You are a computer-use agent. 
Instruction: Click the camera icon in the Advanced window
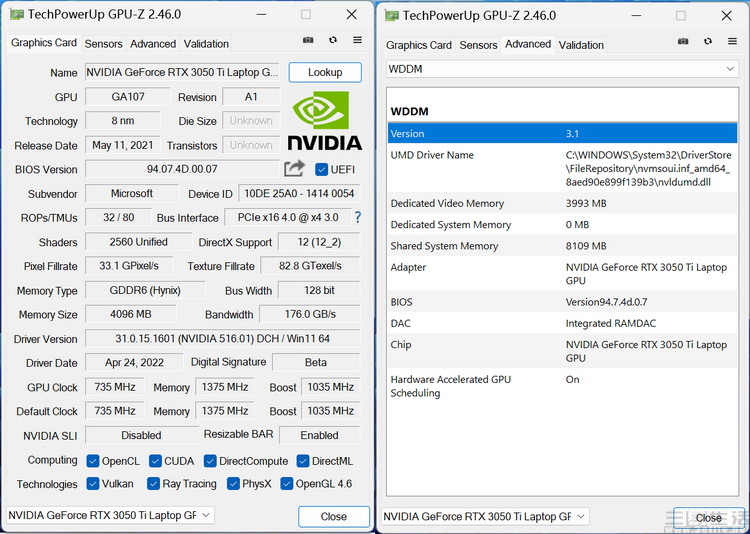coord(683,41)
